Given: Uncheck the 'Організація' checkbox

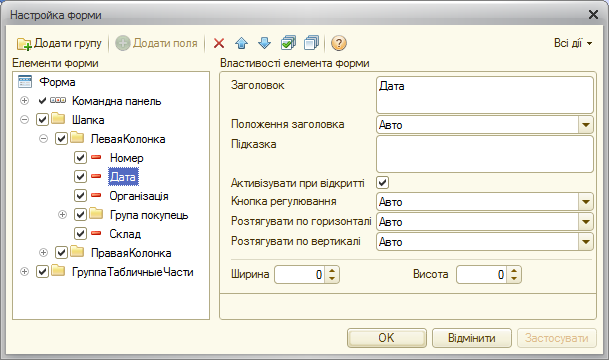Looking at the screenshot, I should (80, 195).
